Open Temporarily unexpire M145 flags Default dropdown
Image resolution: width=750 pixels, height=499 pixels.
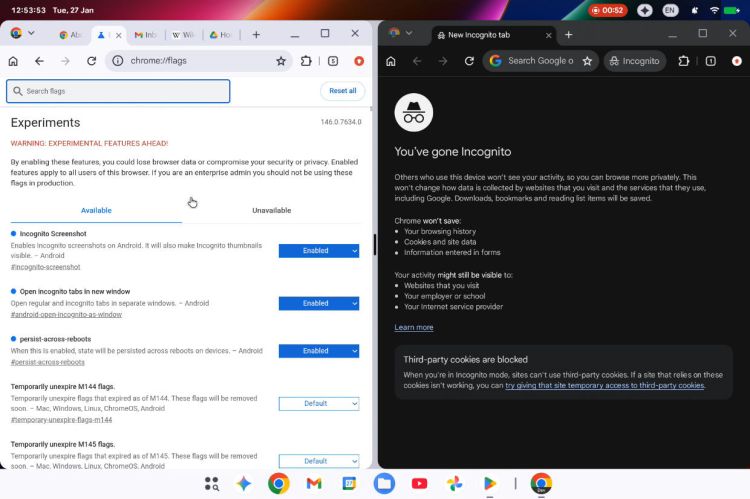[x=319, y=461]
